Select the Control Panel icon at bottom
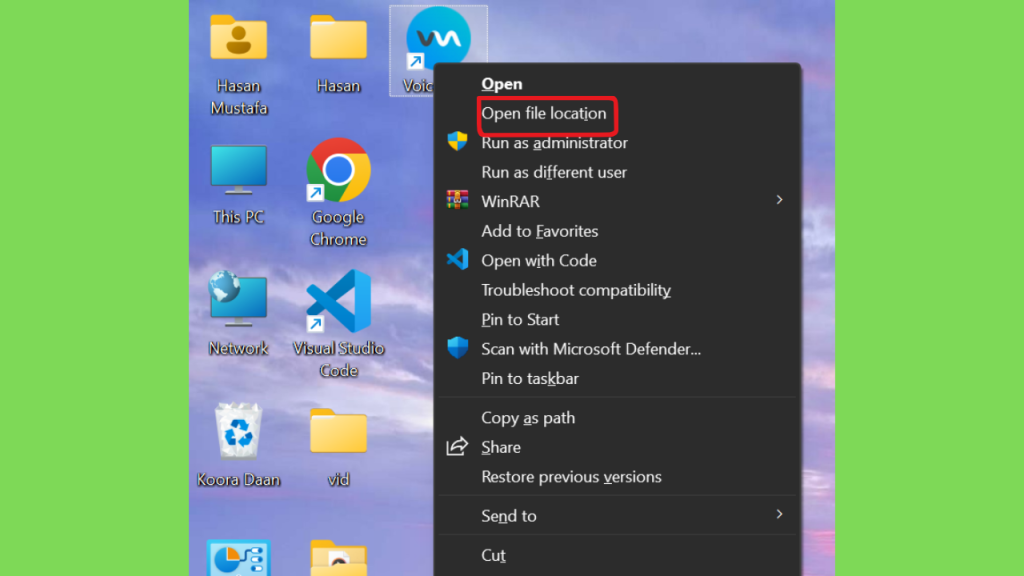1024x576 pixels. [x=238, y=558]
